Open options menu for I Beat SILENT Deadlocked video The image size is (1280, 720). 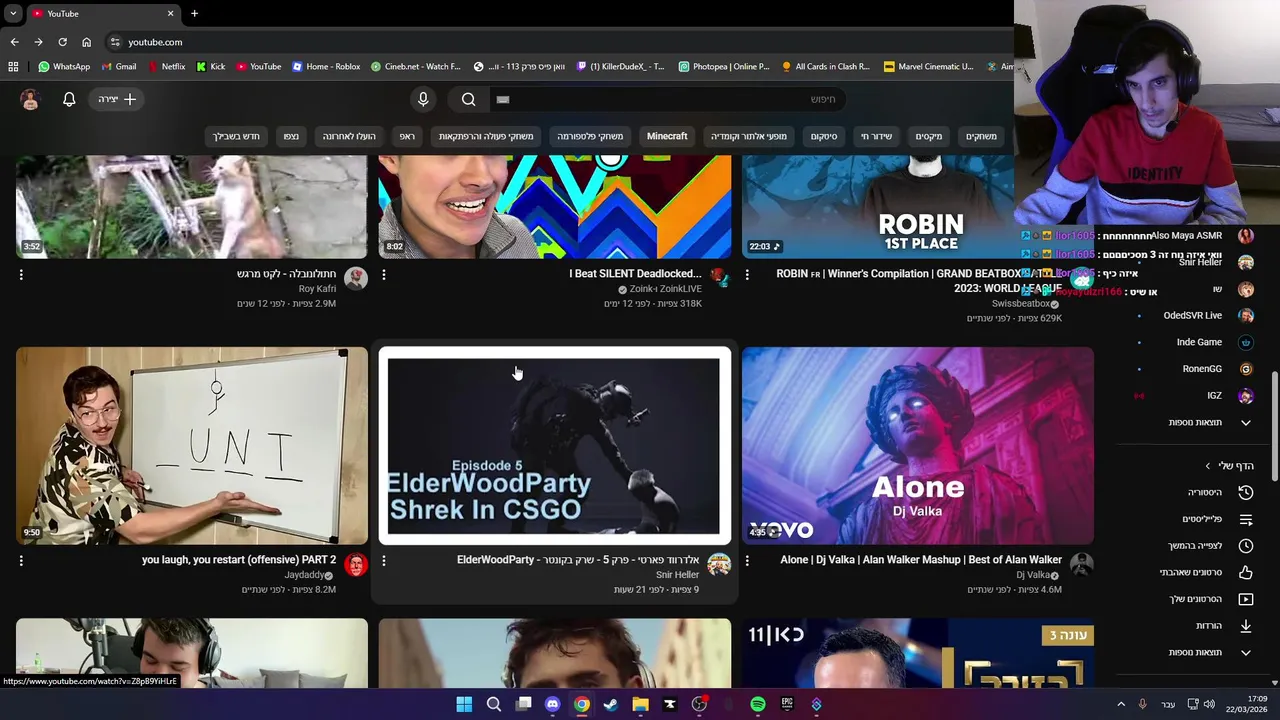[384, 274]
